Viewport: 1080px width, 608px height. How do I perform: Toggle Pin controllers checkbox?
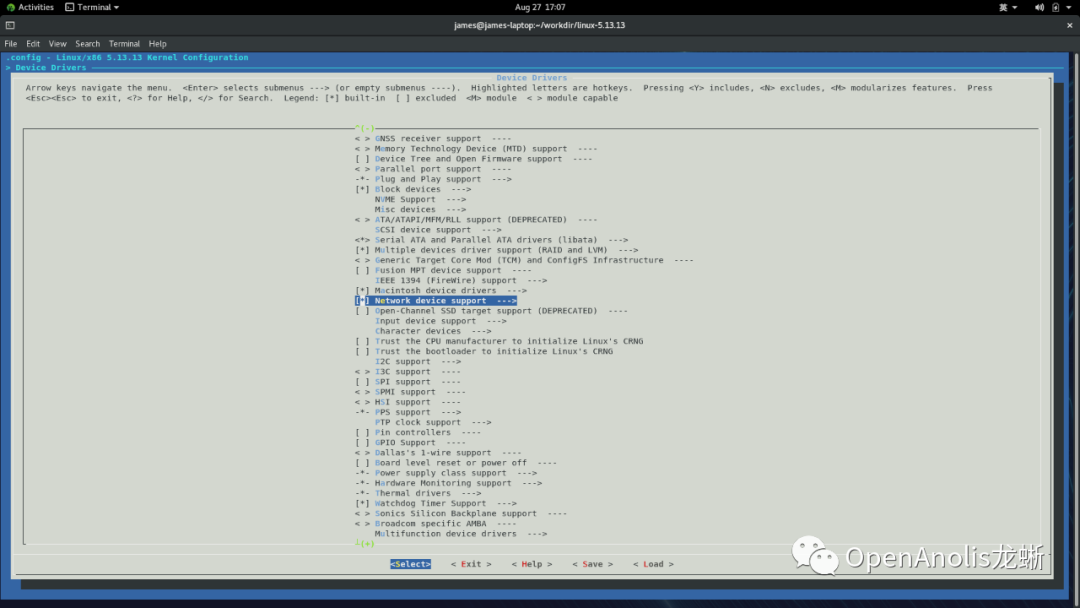click(362, 432)
